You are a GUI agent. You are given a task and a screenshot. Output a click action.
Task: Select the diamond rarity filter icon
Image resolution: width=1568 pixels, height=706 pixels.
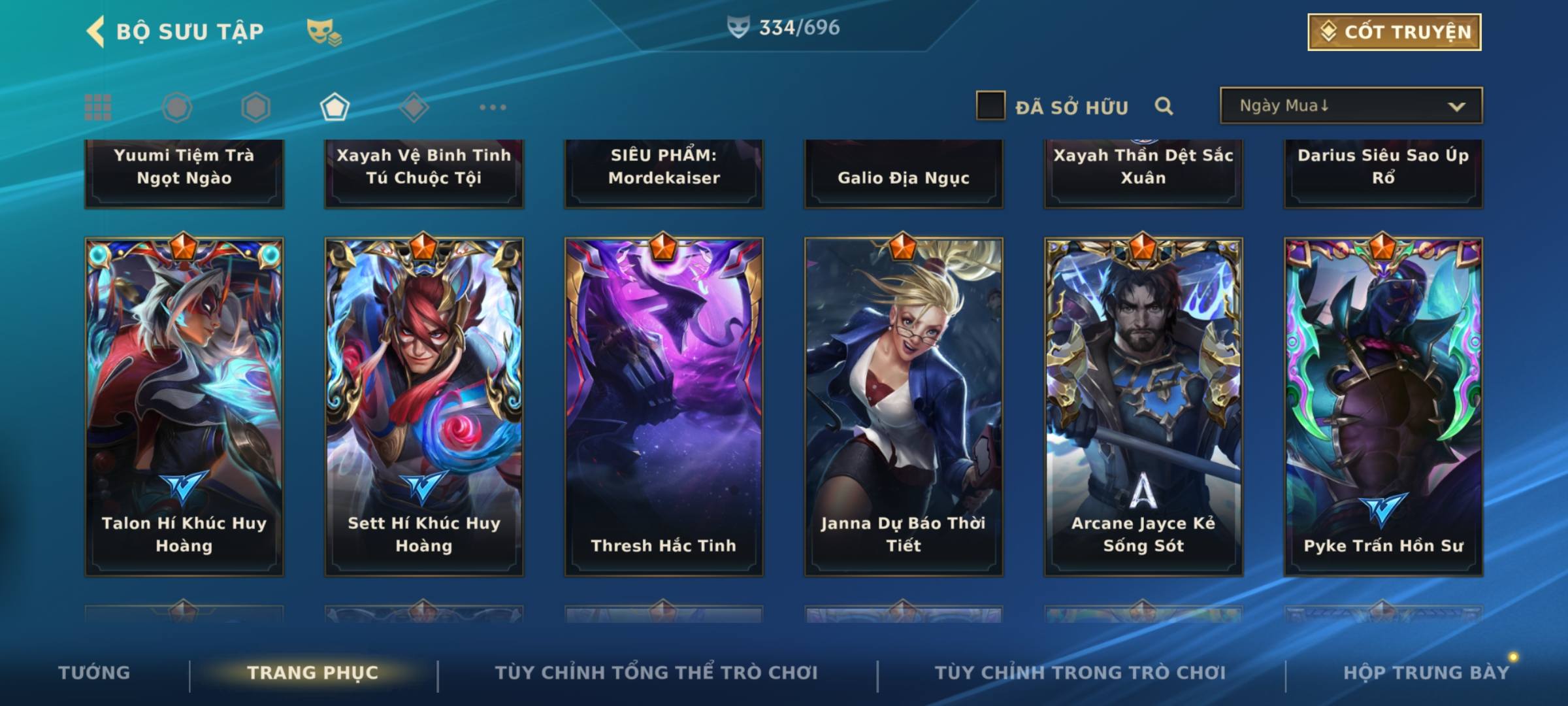[414, 107]
